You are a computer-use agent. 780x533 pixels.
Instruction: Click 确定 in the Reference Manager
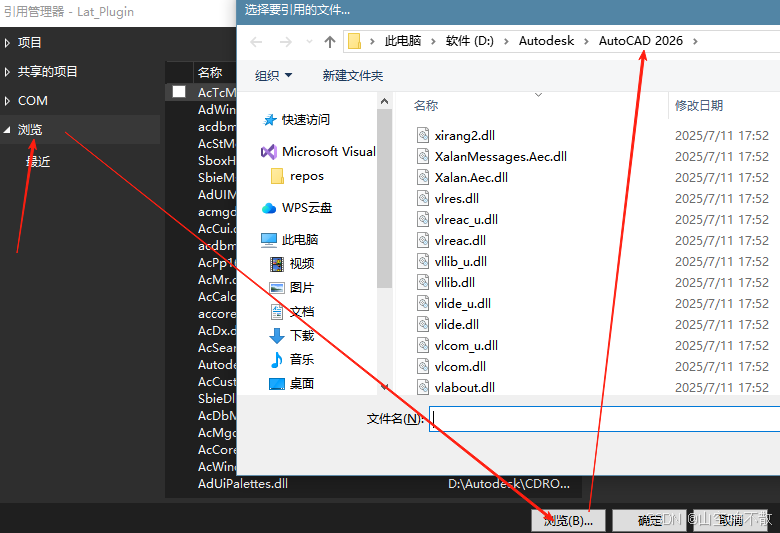coord(650,521)
